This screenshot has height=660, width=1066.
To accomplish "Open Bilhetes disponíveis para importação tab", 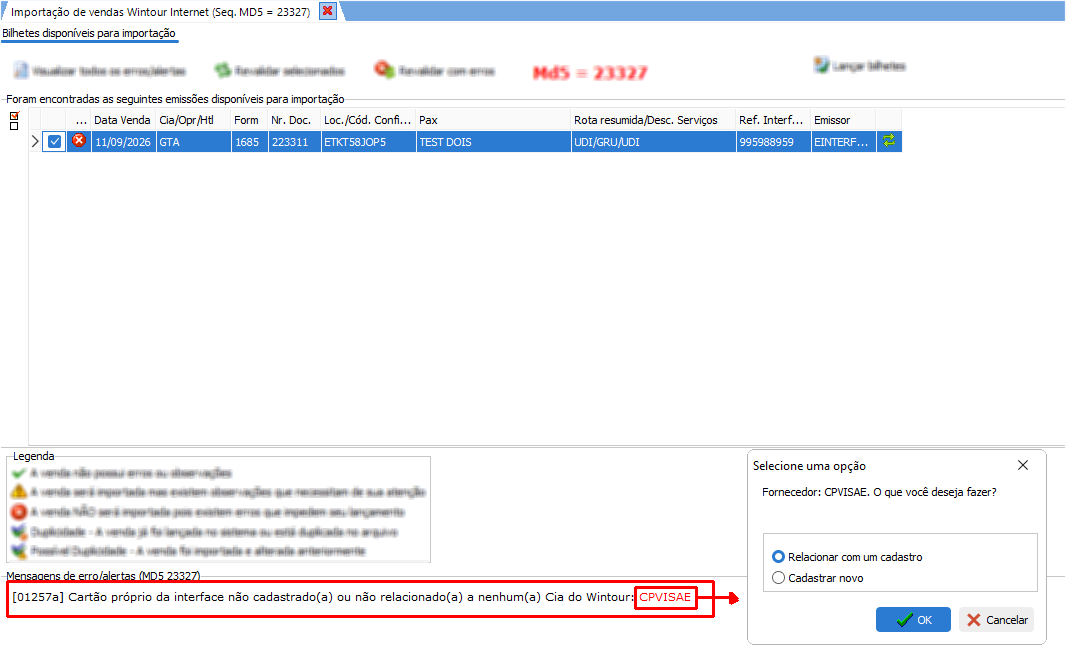I will pyautogui.click(x=89, y=33).
